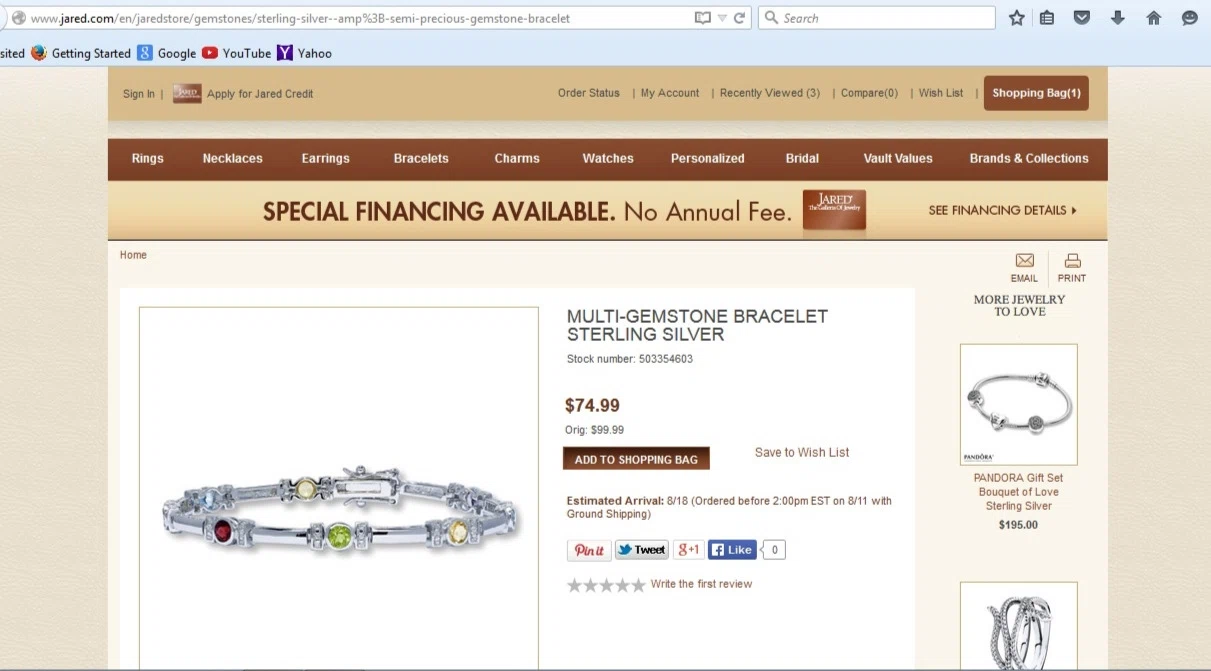Click the Google +1 button
This screenshot has height=671, width=1211.
click(688, 550)
